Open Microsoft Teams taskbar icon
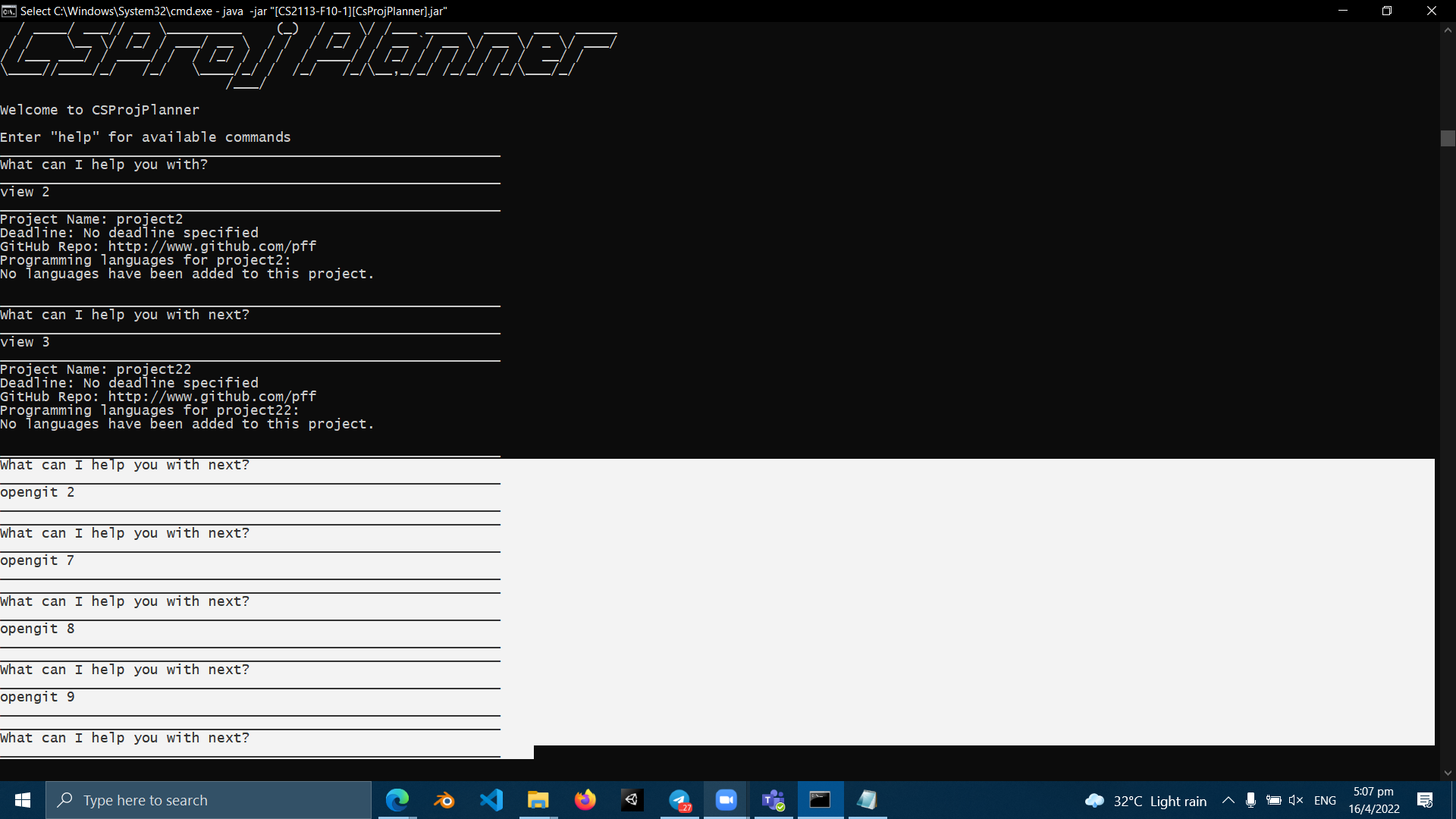Image resolution: width=1456 pixels, height=819 pixels. pyautogui.click(x=773, y=800)
